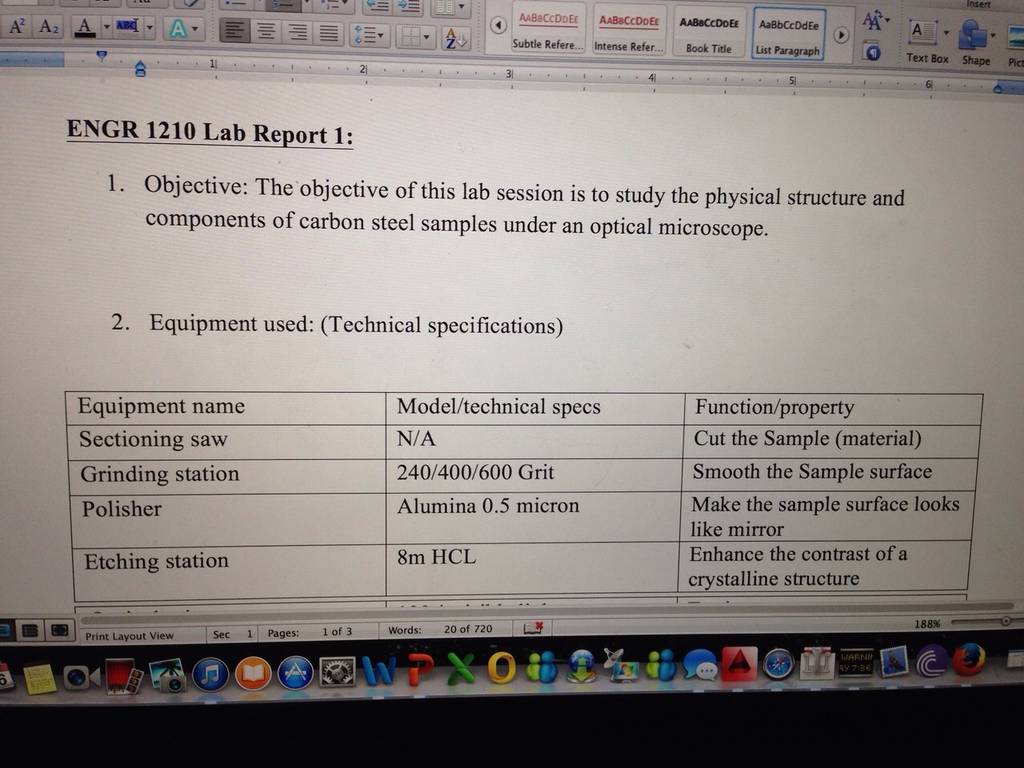The height and width of the screenshot is (768, 1024).
Task: Open the borders dropdown arrow
Action: (426, 37)
